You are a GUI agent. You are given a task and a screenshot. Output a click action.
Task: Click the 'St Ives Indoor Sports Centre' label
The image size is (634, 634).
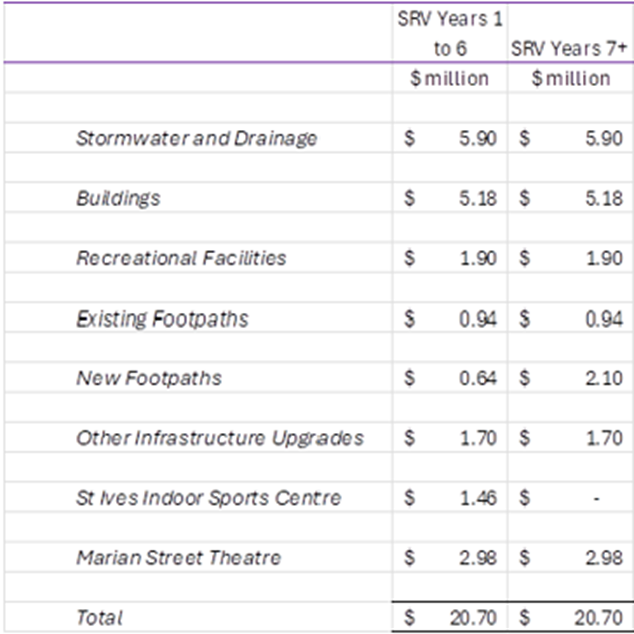tap(209, 498)
